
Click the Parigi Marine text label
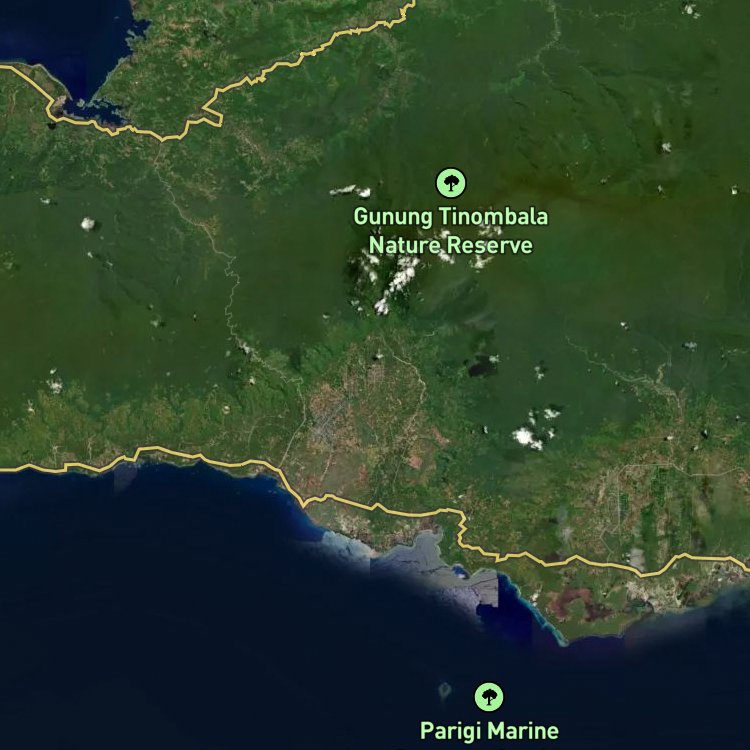(489, 730)
